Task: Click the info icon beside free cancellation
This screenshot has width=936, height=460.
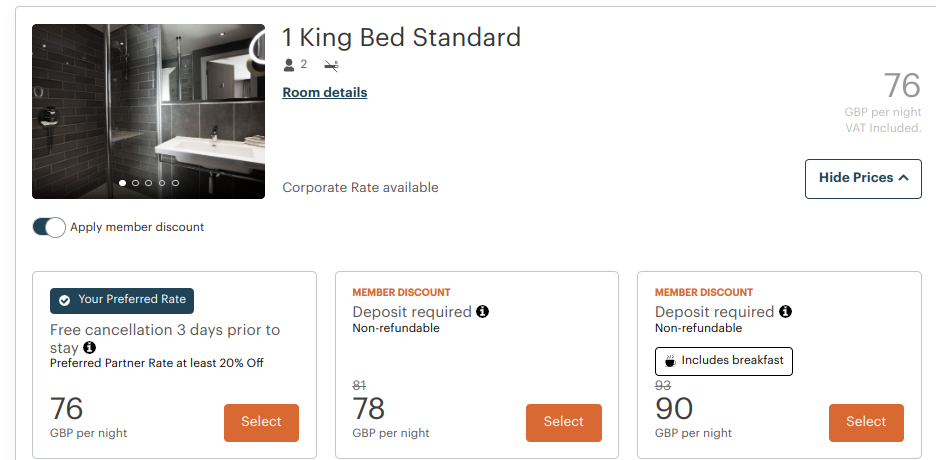Action: (x=90, y=348)
